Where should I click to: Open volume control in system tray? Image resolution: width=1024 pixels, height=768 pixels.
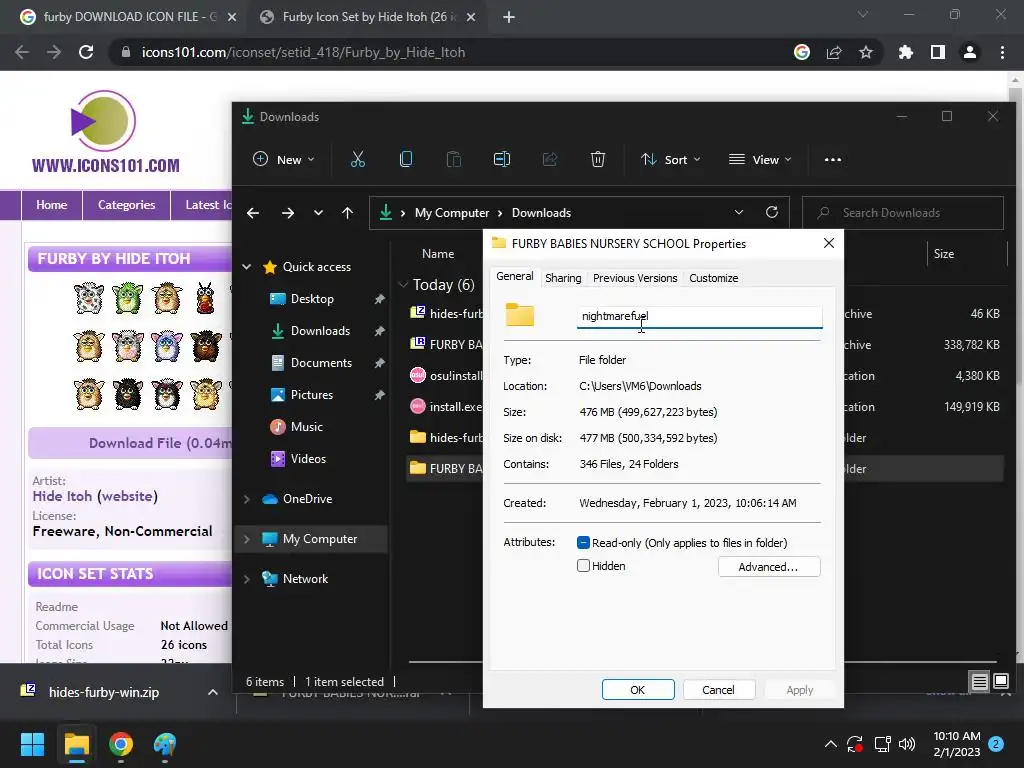click(x=906, y=744)
